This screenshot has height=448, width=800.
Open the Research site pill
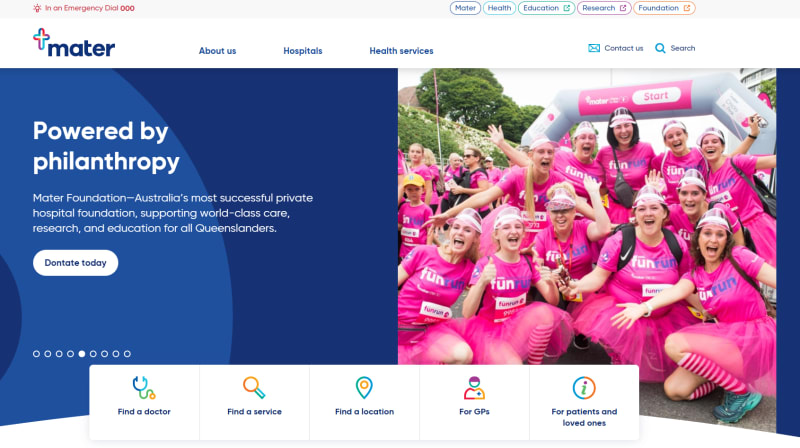tap(604, 8)
